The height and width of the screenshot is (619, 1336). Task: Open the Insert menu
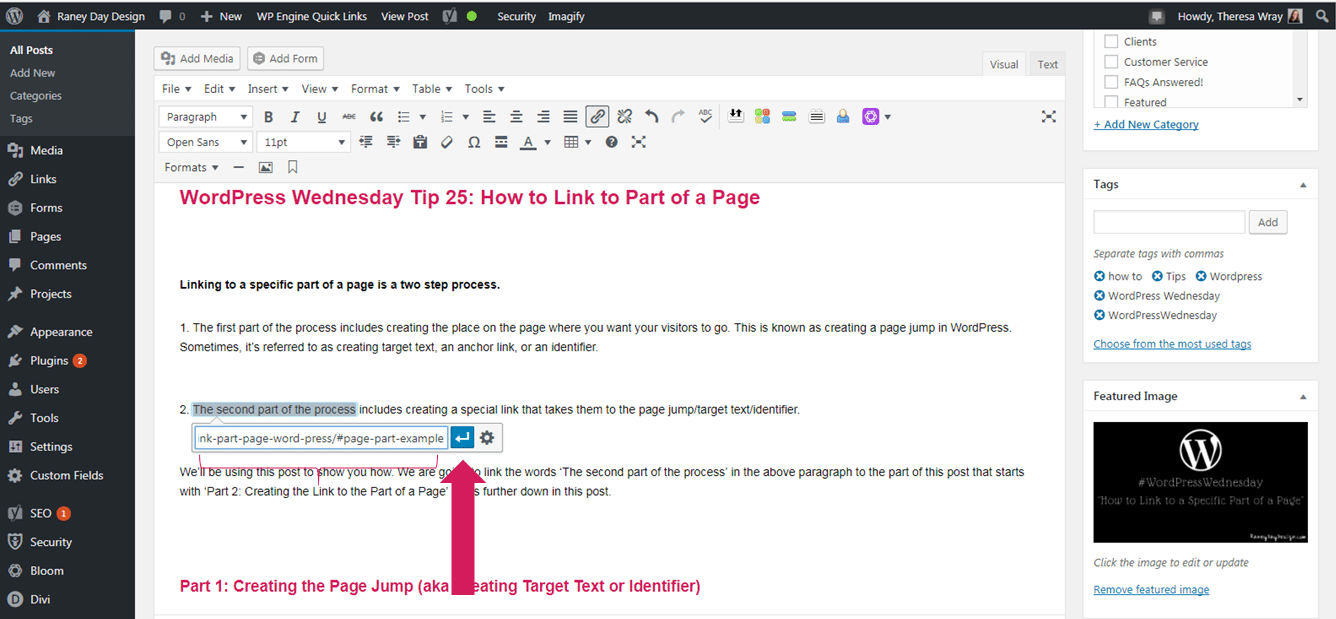tap(268, 89)
